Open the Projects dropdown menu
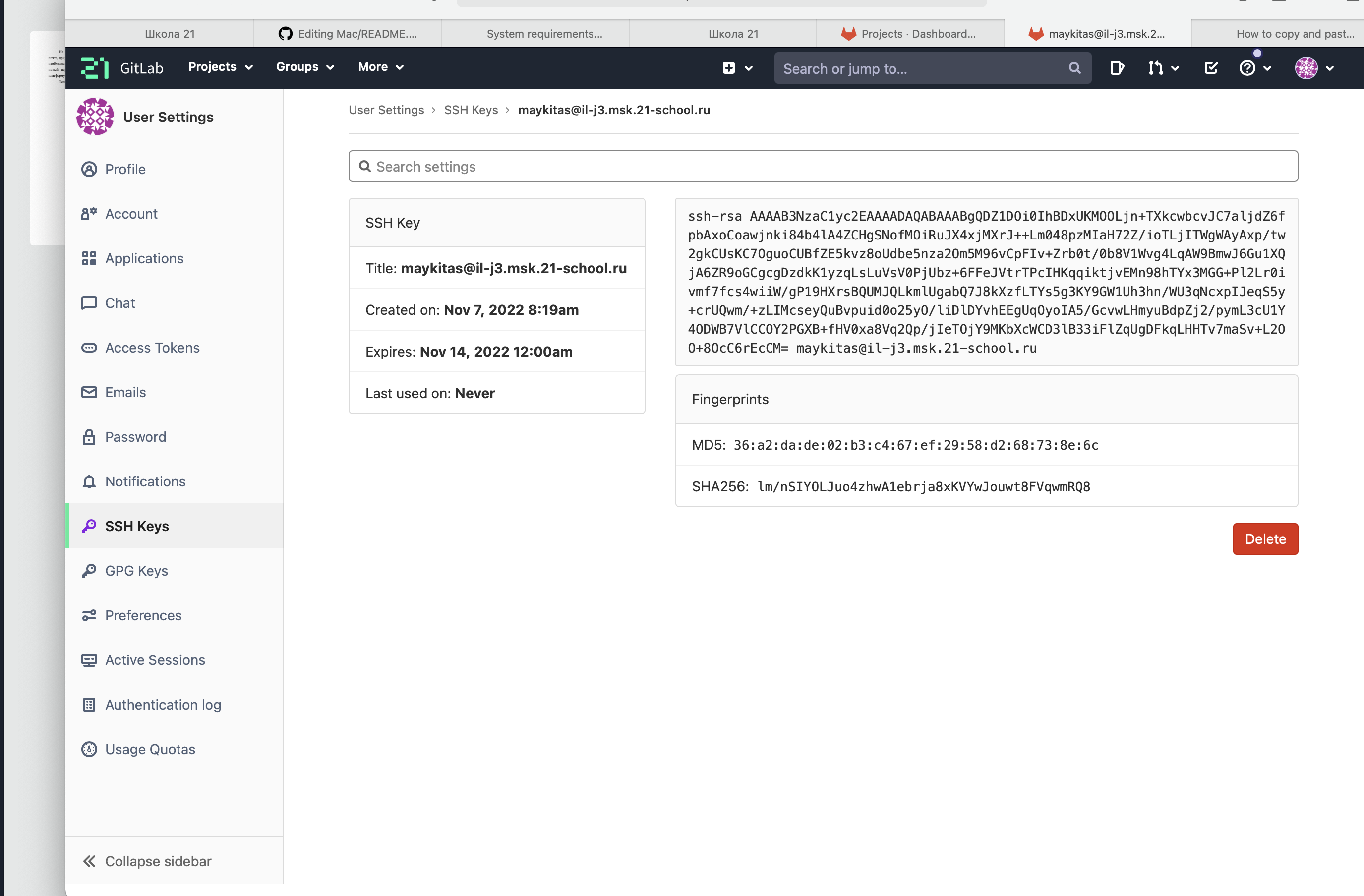The image size is (1364, 896). click(220, 67)
